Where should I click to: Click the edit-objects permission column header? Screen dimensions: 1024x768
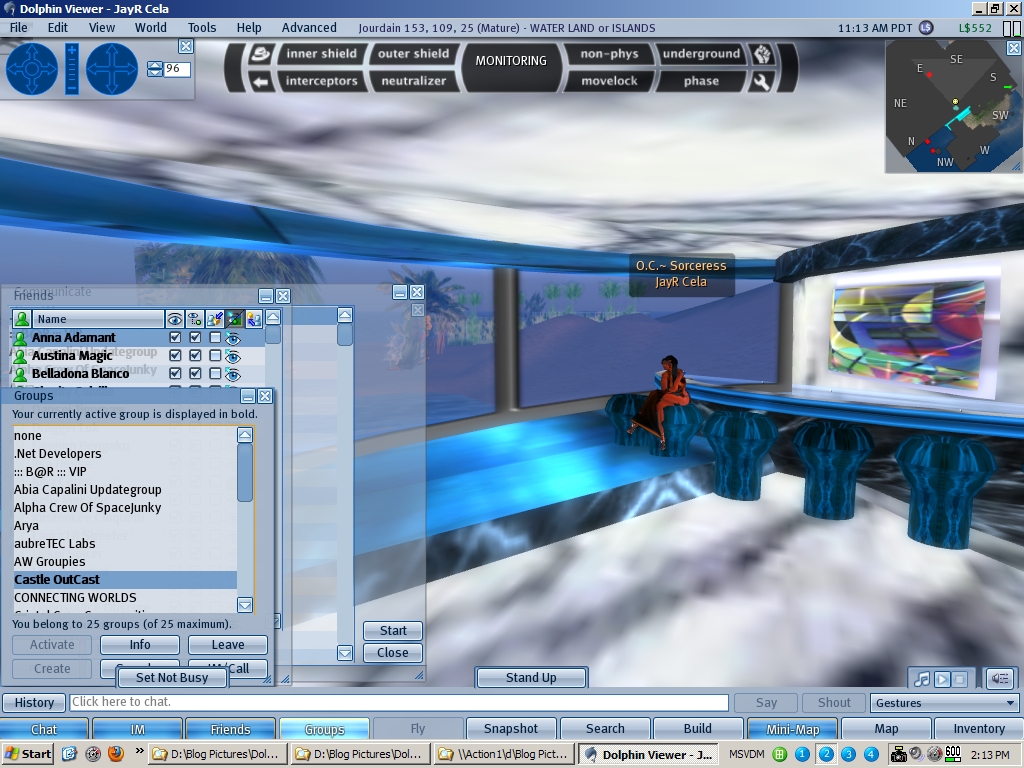click(214, 319)
